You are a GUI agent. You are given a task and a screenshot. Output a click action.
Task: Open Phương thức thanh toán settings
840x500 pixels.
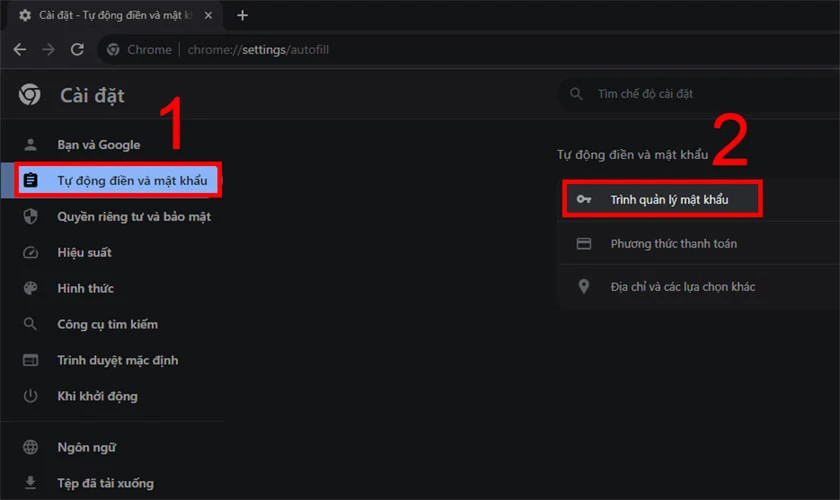coord(674,244)
